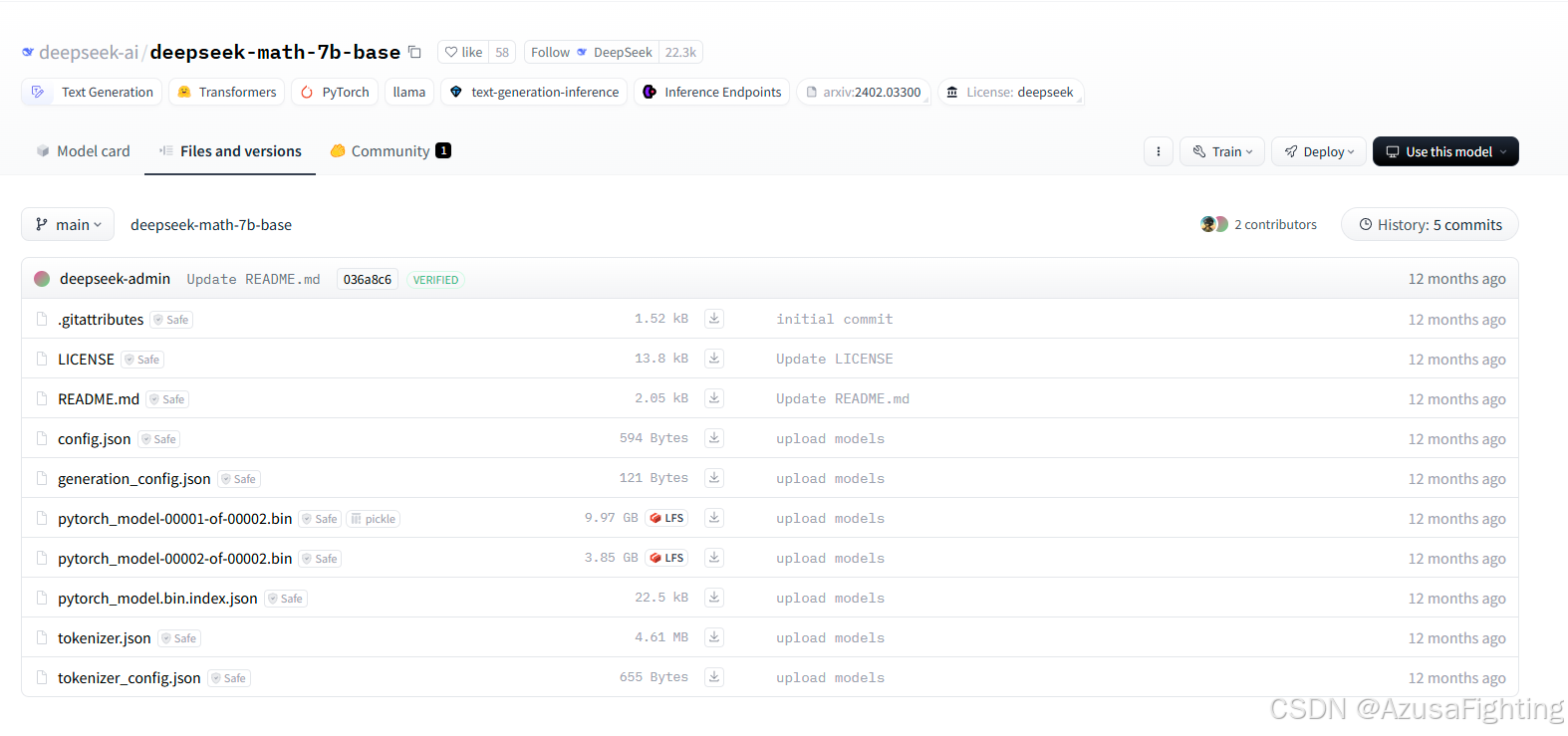Viewport: 1568px width, 736px height.
Task: Open the Community tab
Action: click(391, 151)
